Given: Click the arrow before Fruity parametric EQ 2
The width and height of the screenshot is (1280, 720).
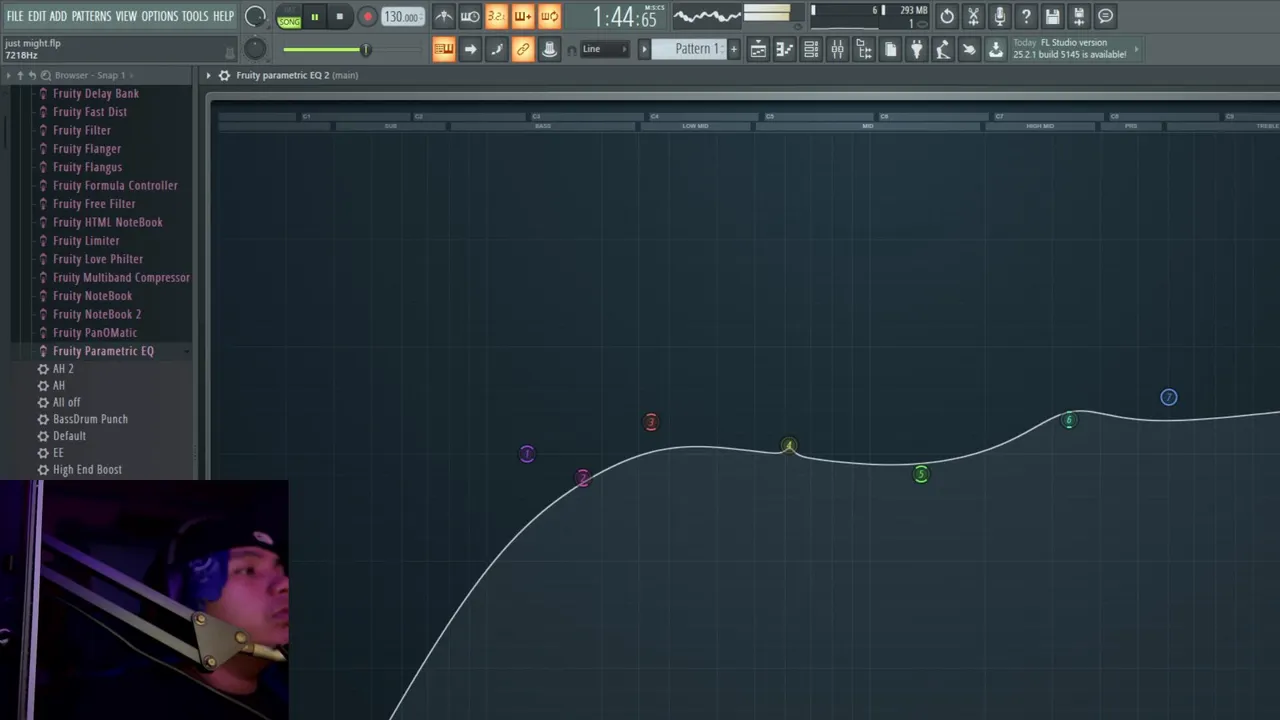Looking at the screenshot, I should pyautogui.click(x=209, y=75).
